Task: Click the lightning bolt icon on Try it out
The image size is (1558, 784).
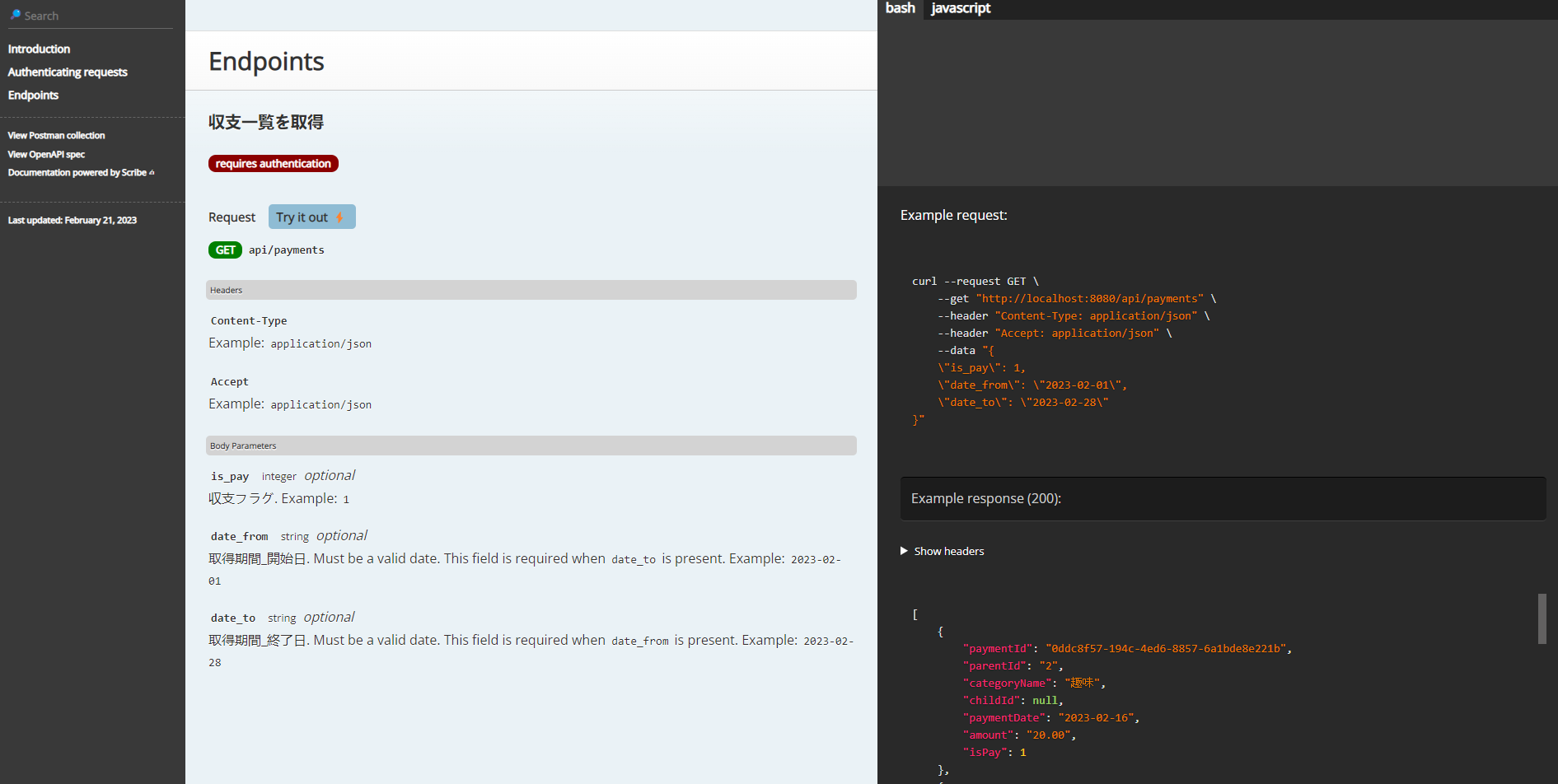Action: click(x=339, y=217)
